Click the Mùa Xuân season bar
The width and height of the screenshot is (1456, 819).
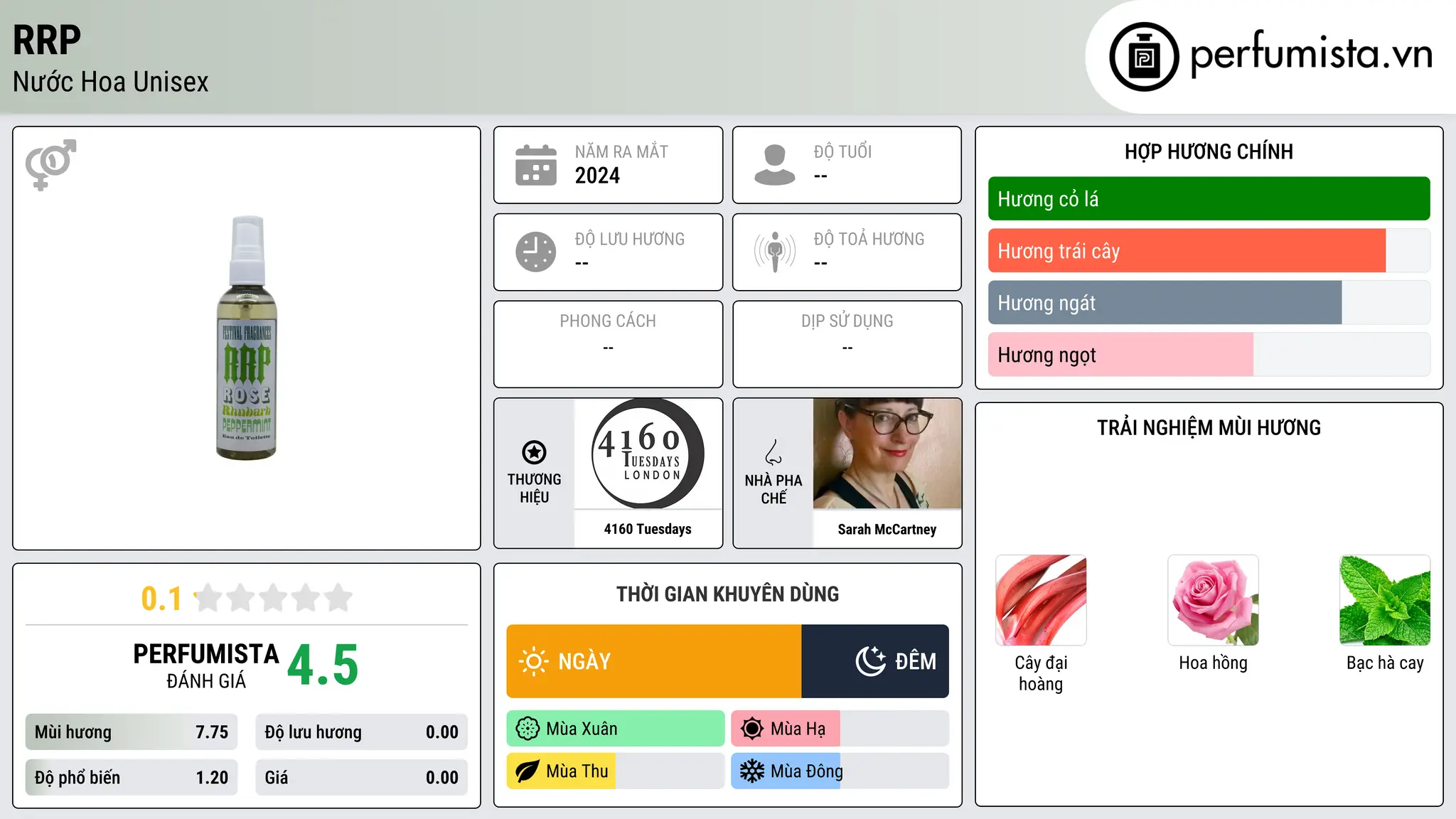616,729
